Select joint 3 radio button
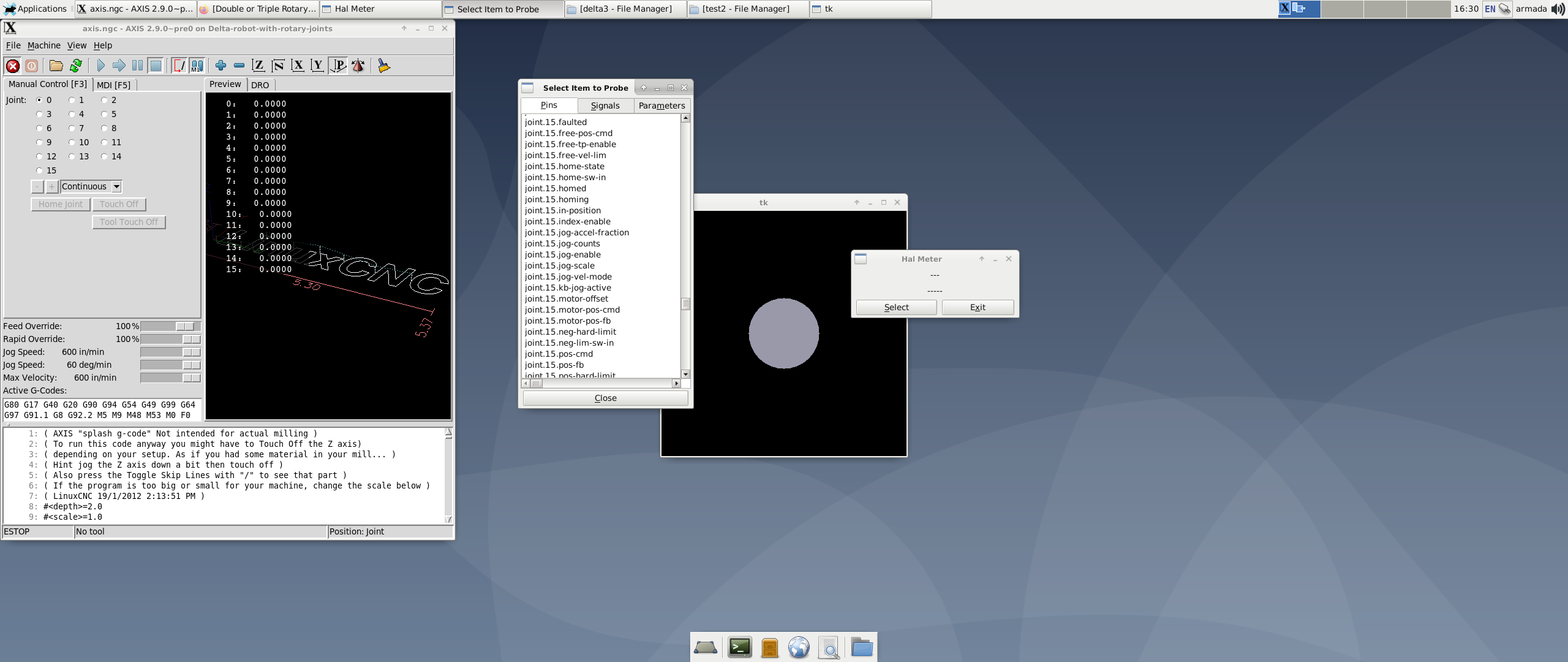 pos(39,114)
